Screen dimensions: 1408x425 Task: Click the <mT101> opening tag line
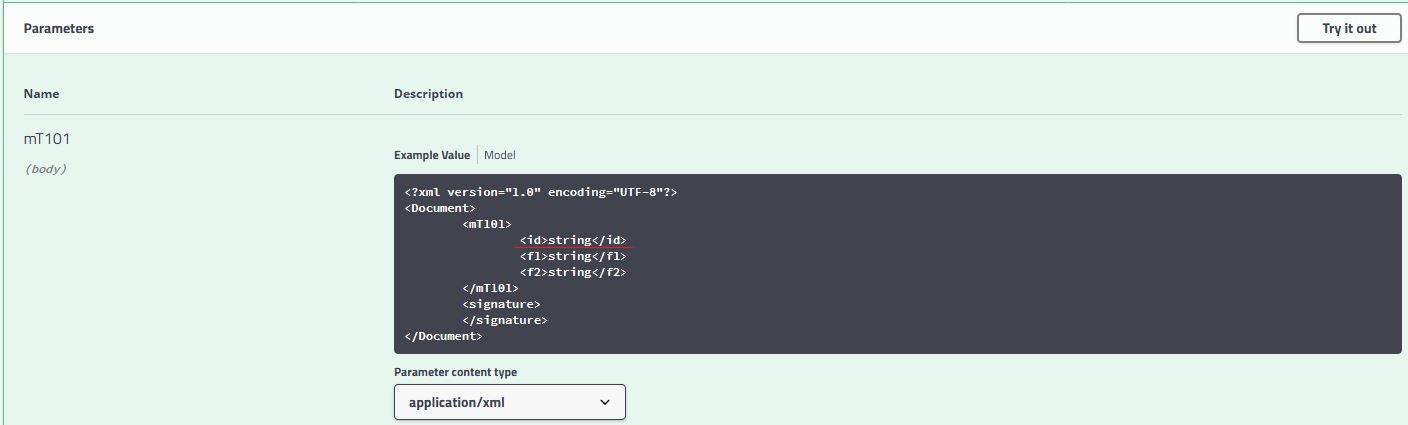pyautogui.click(x=487, y=224)
